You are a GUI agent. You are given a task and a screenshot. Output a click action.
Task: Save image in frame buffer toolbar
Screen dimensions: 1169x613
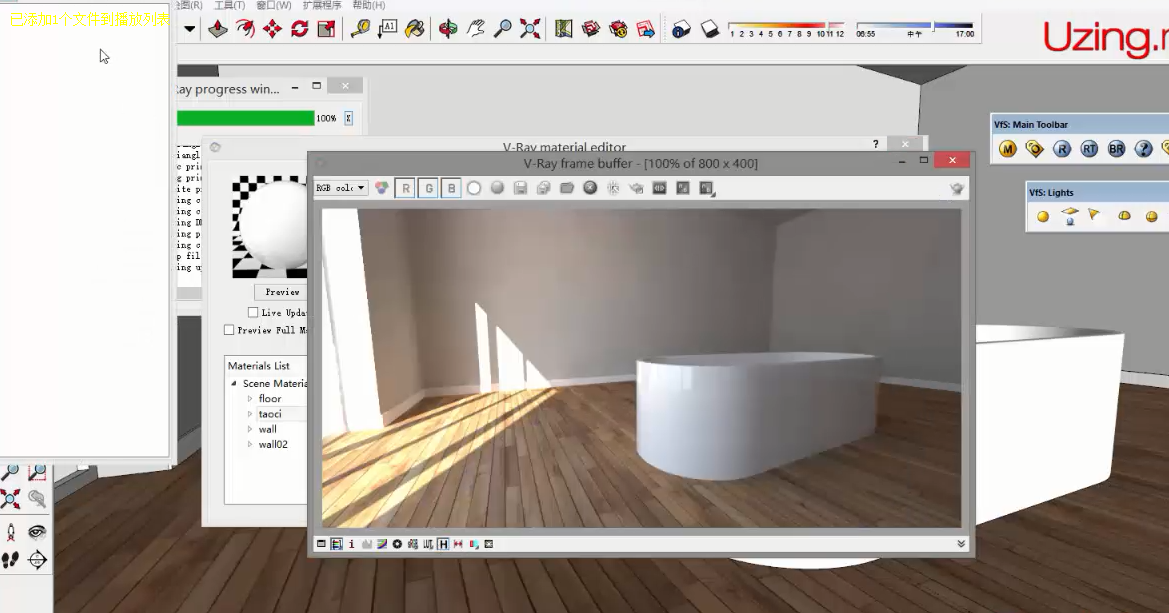coord(521,188)
